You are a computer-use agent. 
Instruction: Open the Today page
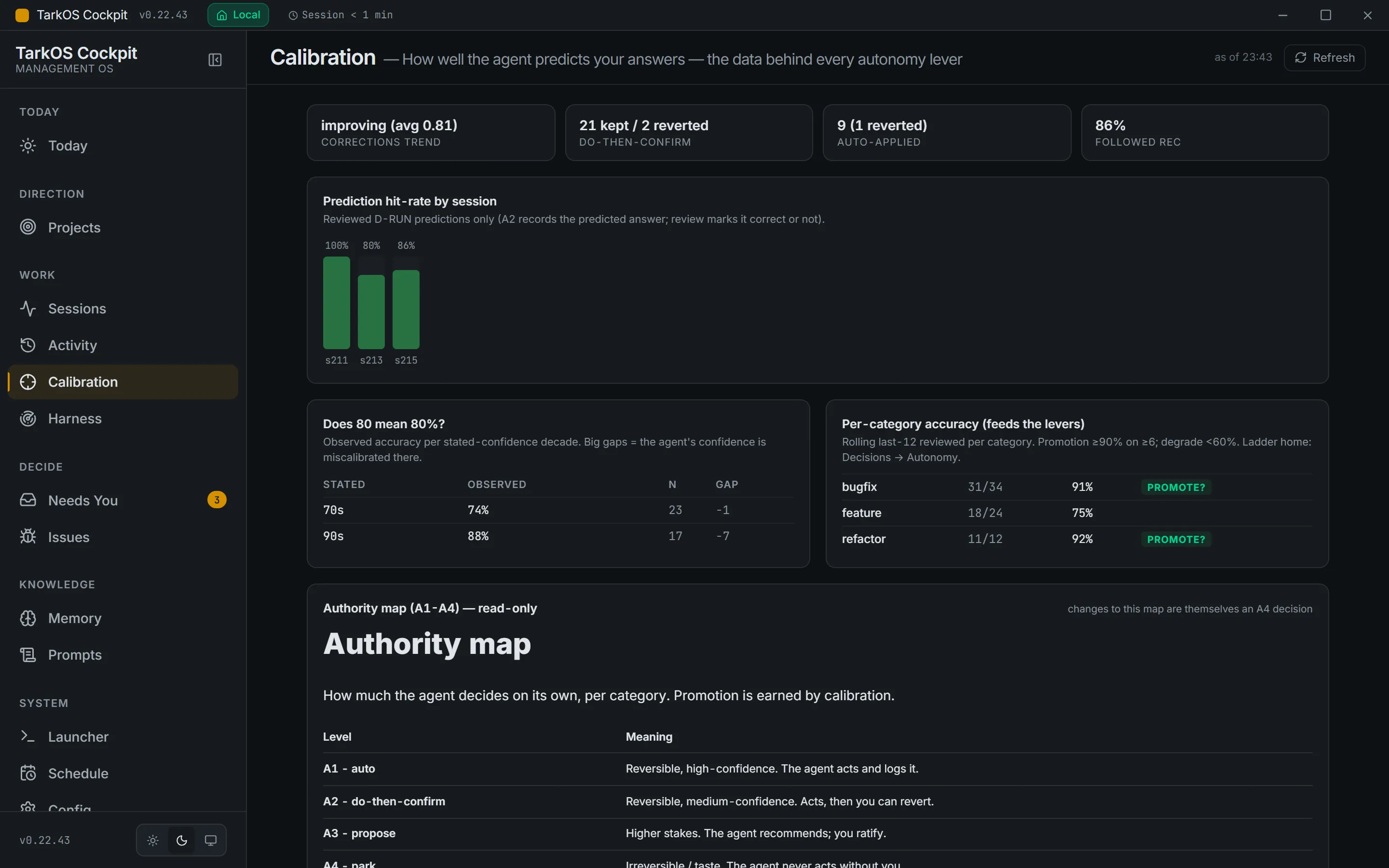coord(123,146)
